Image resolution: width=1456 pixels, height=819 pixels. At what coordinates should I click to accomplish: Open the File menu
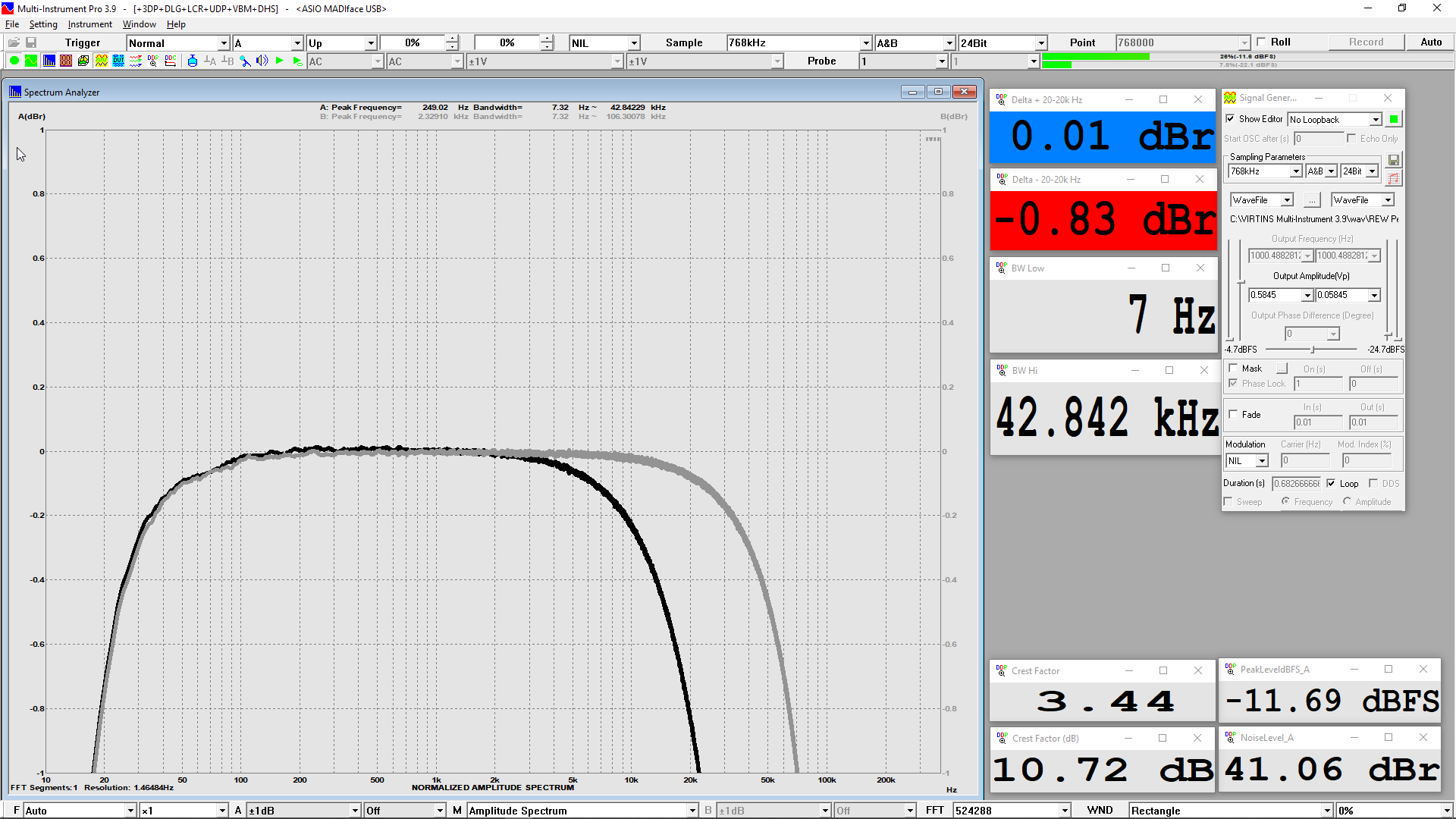pos(12,24)
